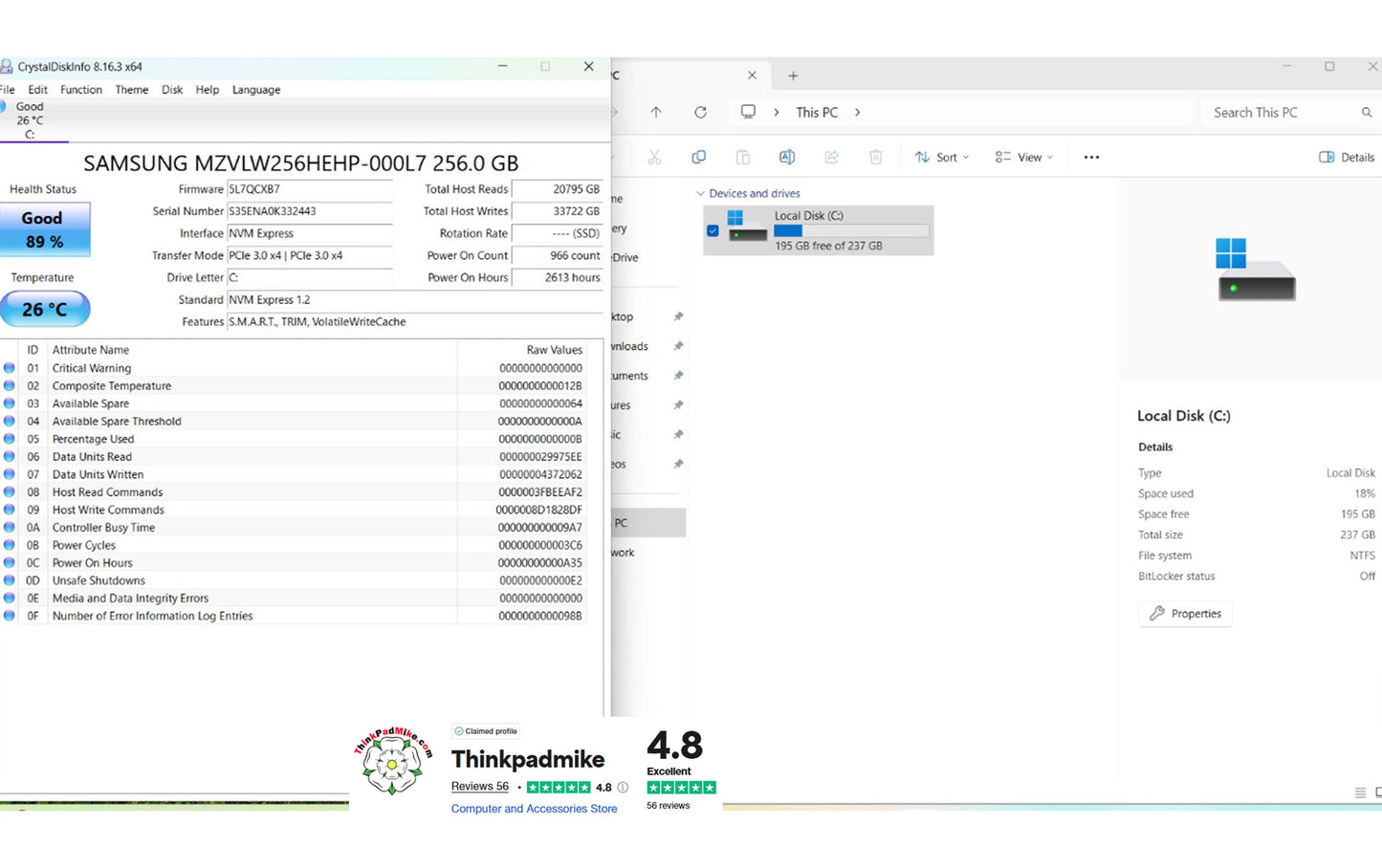Toggle the Details pane button
This screenshot has width=1382, height=868.
(x=1347, y=158)
